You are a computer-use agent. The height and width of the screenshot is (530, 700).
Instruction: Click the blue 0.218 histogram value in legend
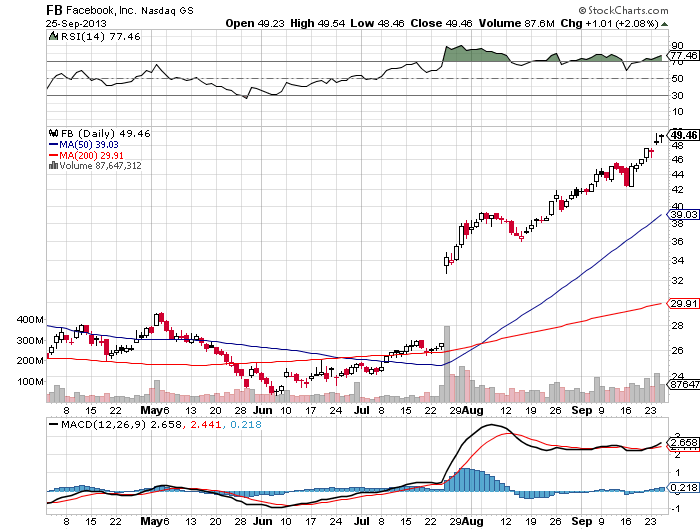pos(246,424)
